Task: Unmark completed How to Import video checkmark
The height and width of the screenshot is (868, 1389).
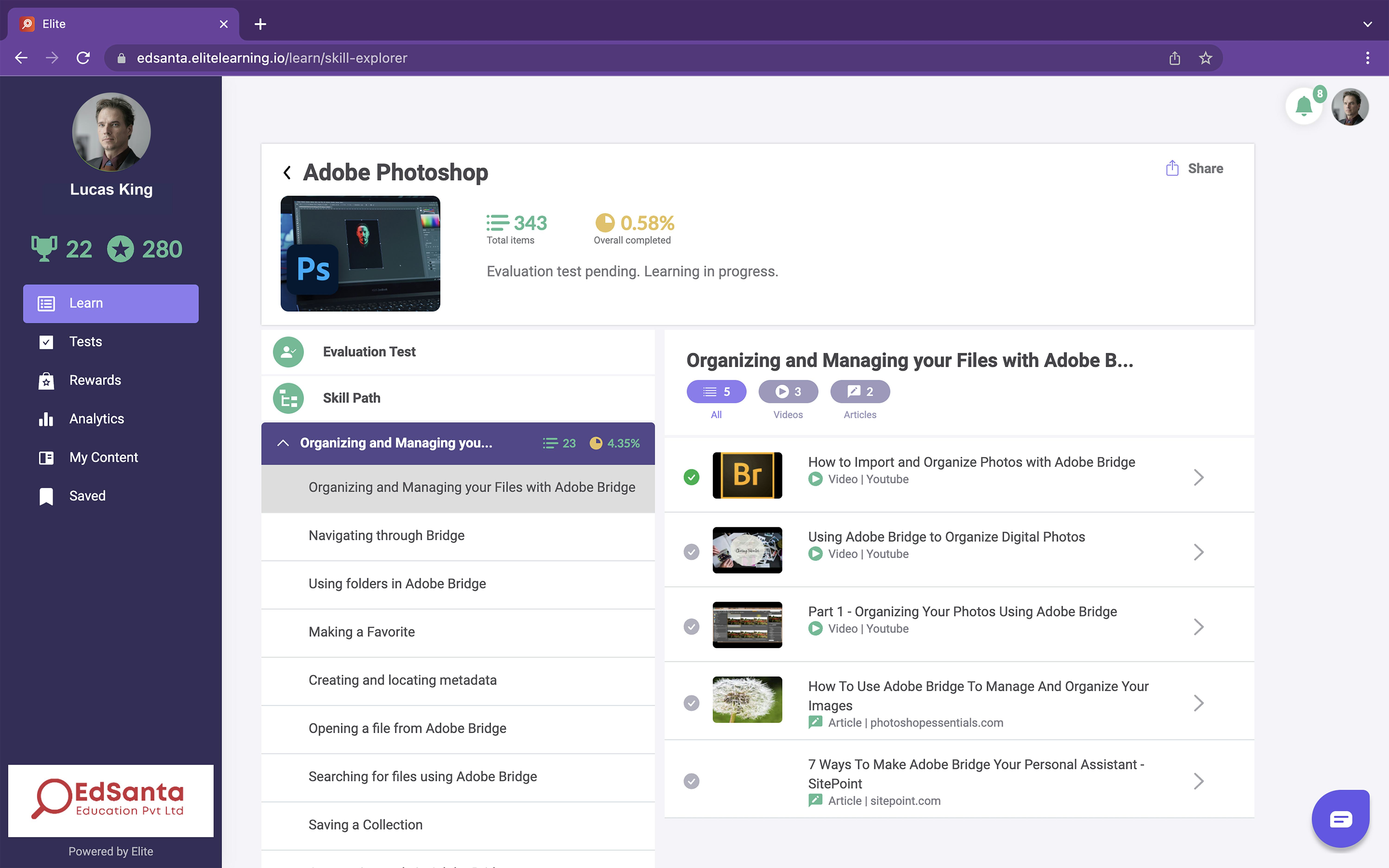Action: 692,477
